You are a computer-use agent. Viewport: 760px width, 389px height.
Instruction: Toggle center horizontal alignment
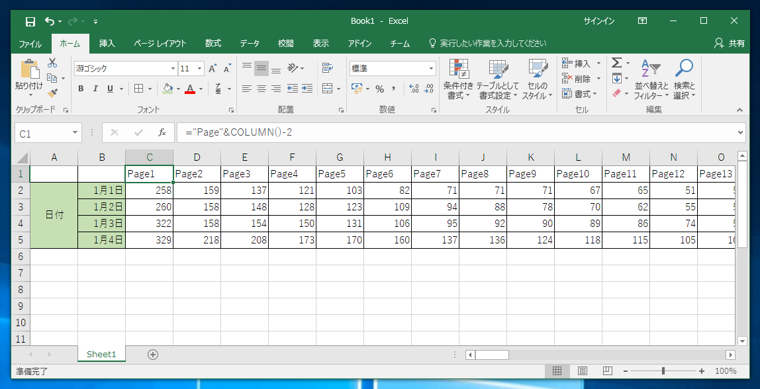click(x=261, y=89)
